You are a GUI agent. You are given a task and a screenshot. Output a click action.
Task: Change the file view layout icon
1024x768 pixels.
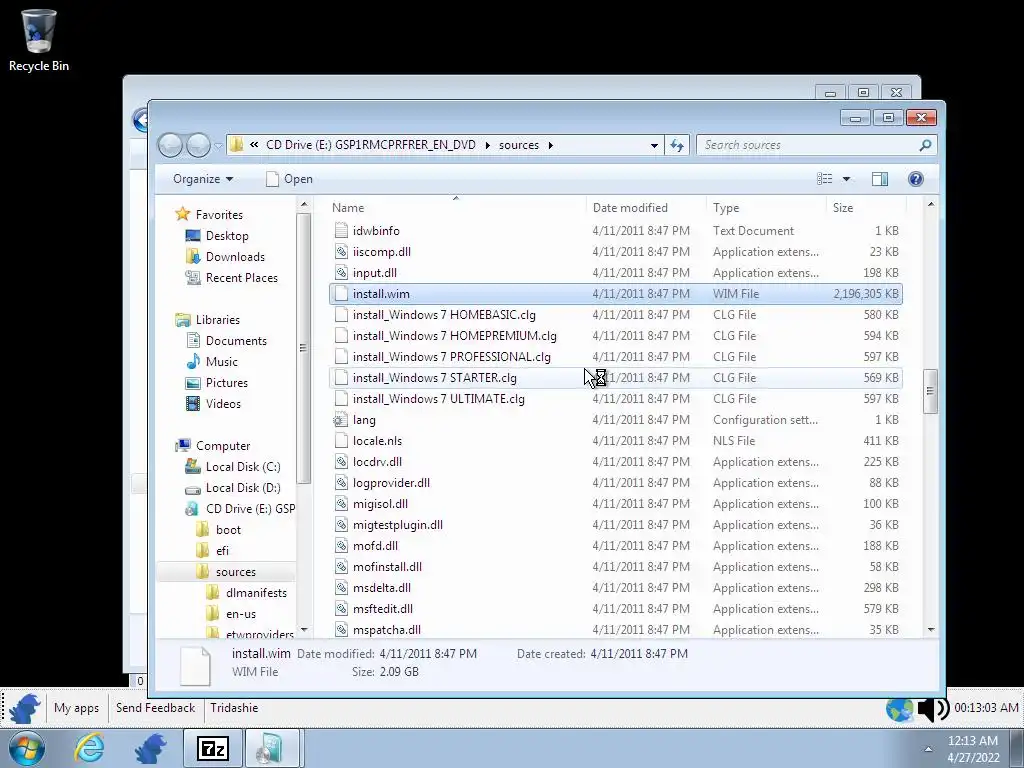tap(825, 179)
